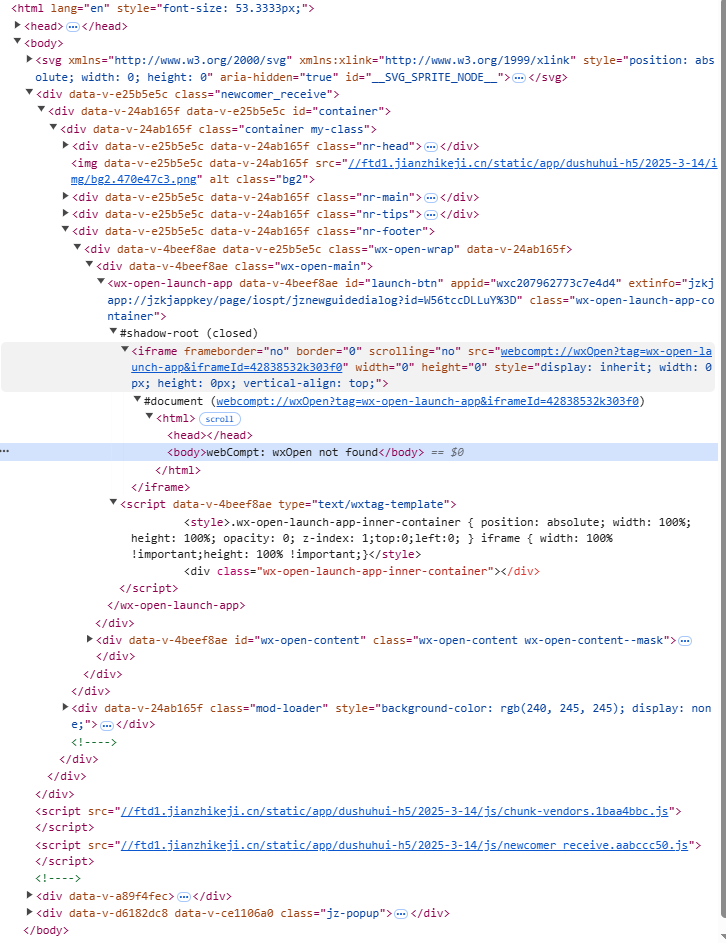Collapse the wx-open-wrap div node
This screenshot has height=943, width=726.
[78, 247]
